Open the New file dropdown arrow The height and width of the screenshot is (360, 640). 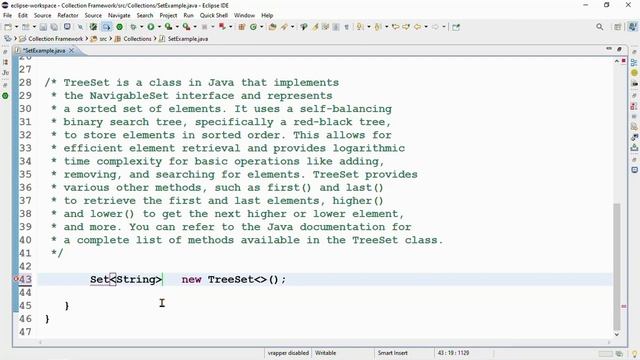pyautogui.click(x=16, y=27)
